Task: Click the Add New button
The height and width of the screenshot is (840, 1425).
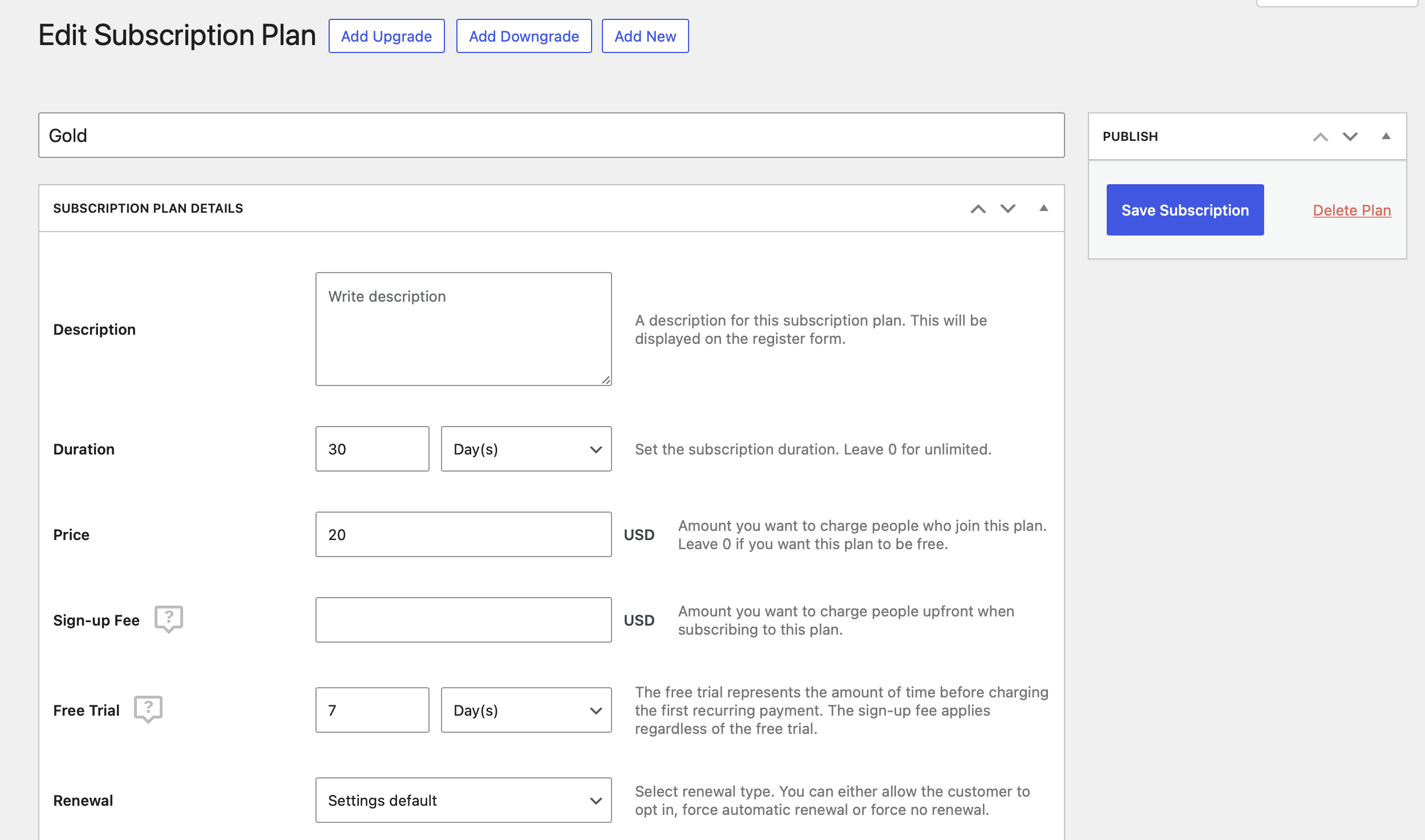Action: click(645, 36)
